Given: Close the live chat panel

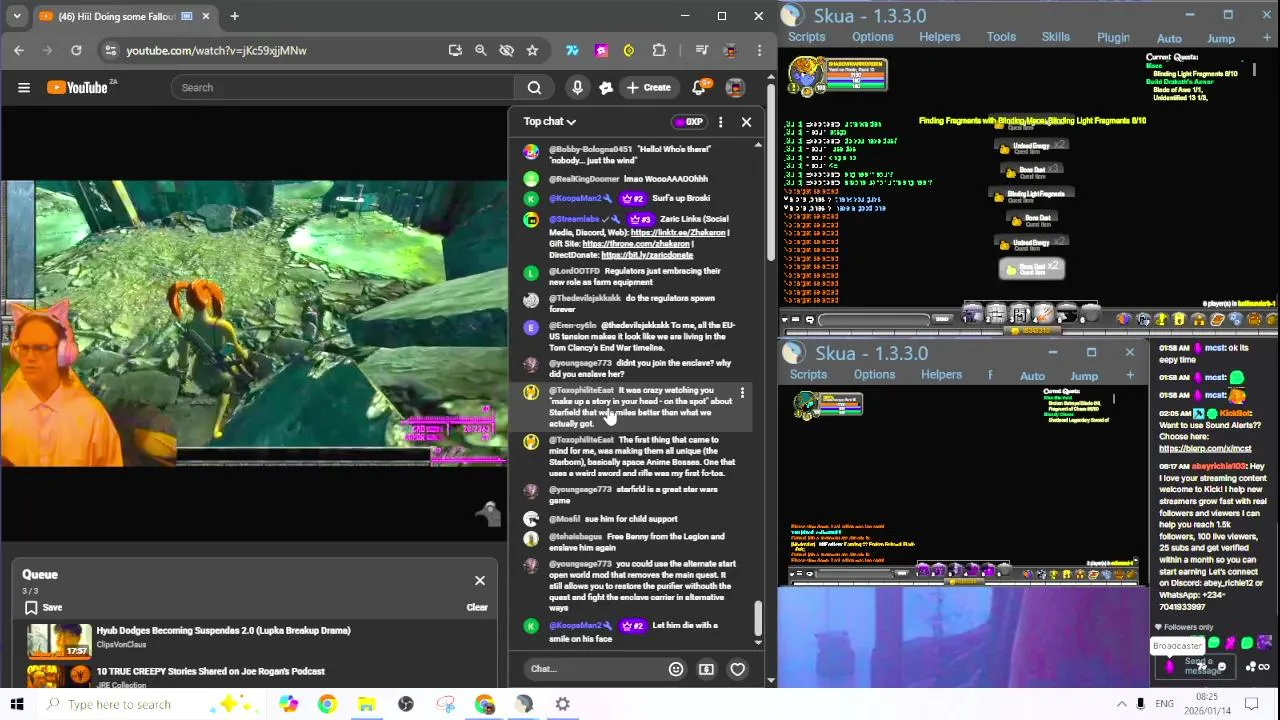Looking at the screenshot, I should (x=746, y=122).
